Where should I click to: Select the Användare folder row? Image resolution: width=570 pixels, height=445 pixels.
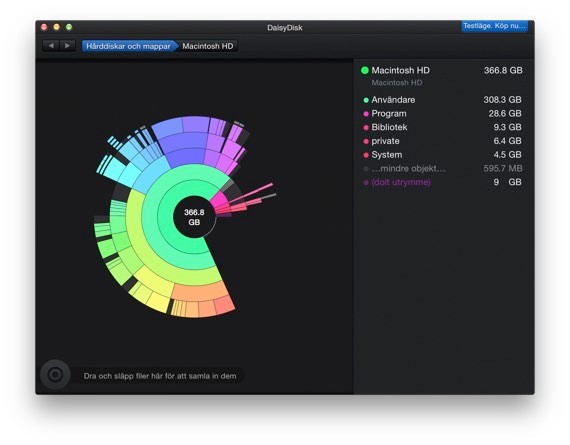tap(442, 100)
